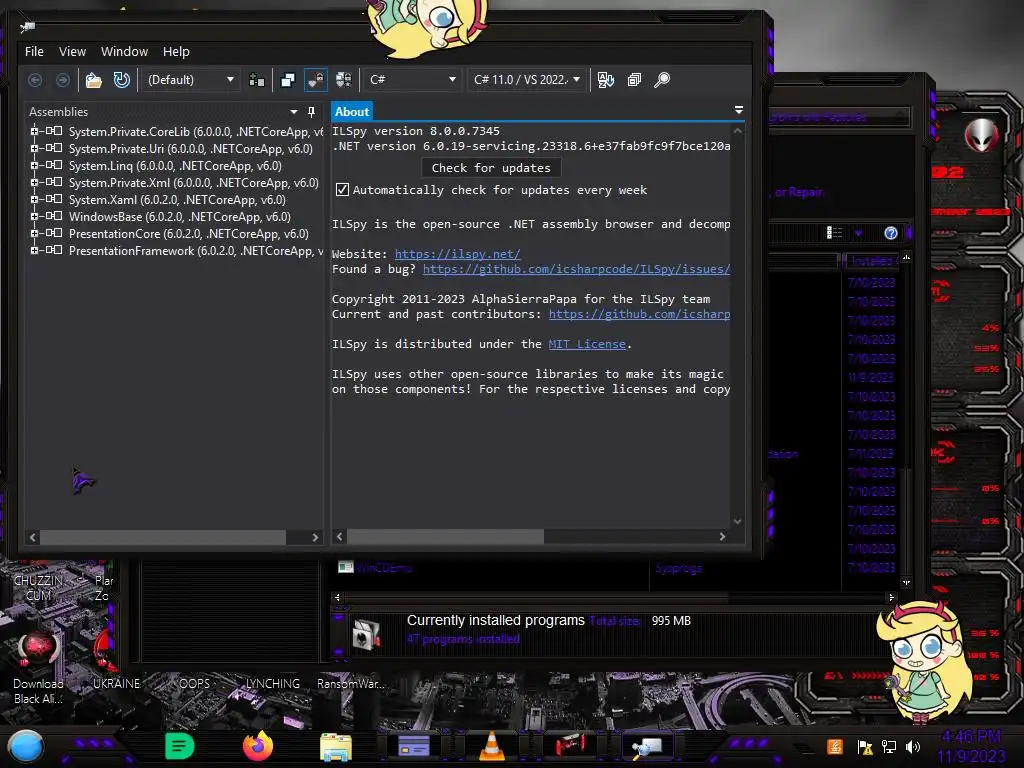Open the C# 11.0 / VS 2022 version dropdown
1024x768 pixels.
526,80
